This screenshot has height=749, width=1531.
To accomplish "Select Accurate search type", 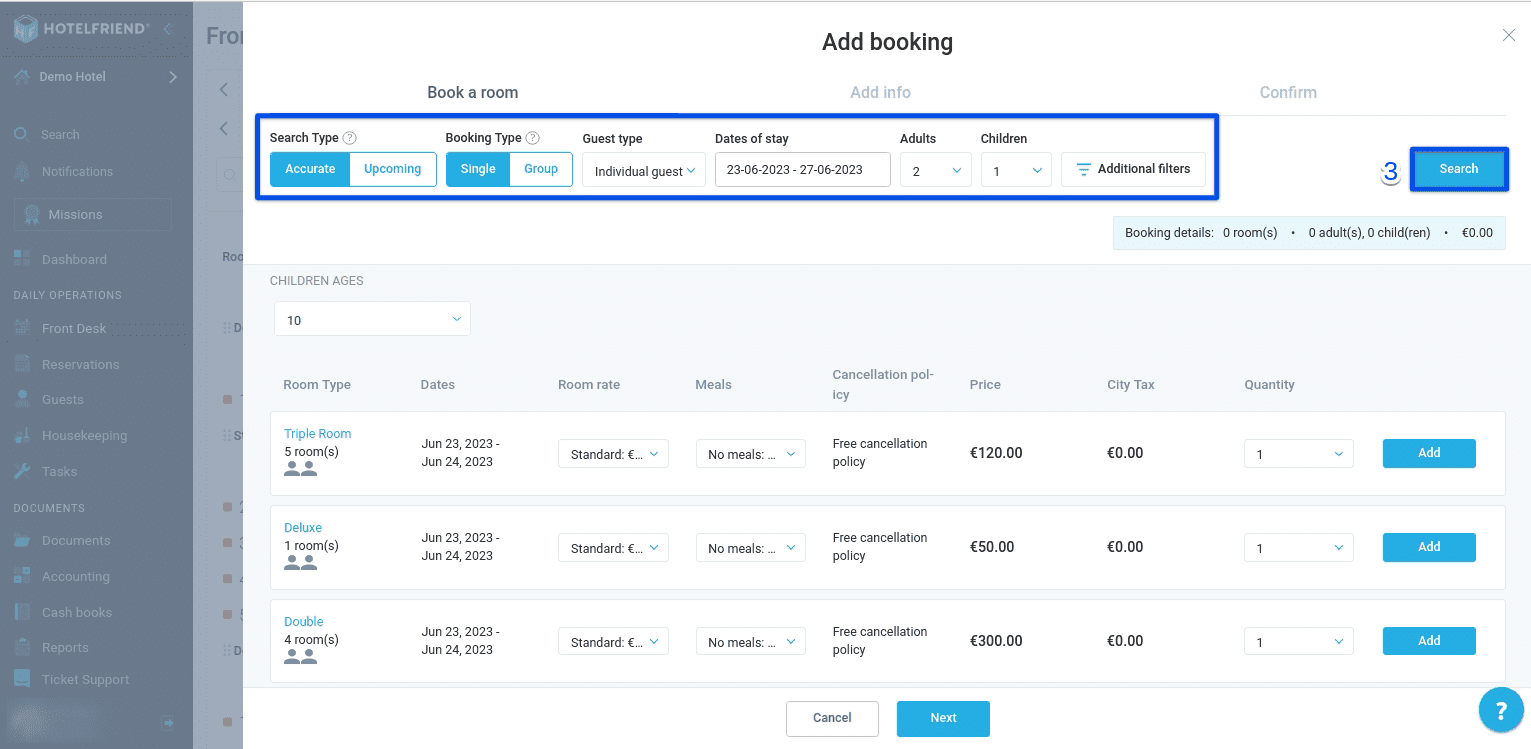I will coord(309,169).
